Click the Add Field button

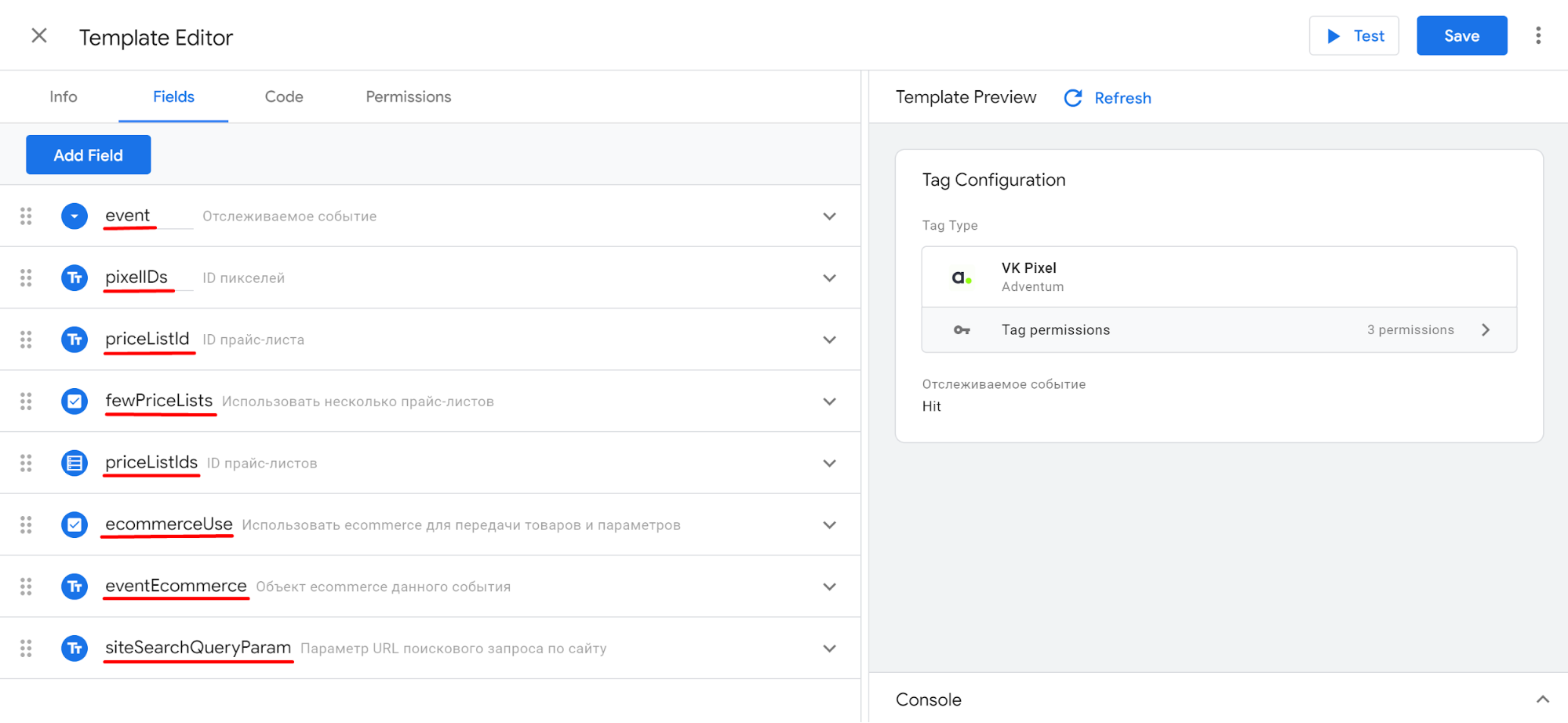[89, 155]
